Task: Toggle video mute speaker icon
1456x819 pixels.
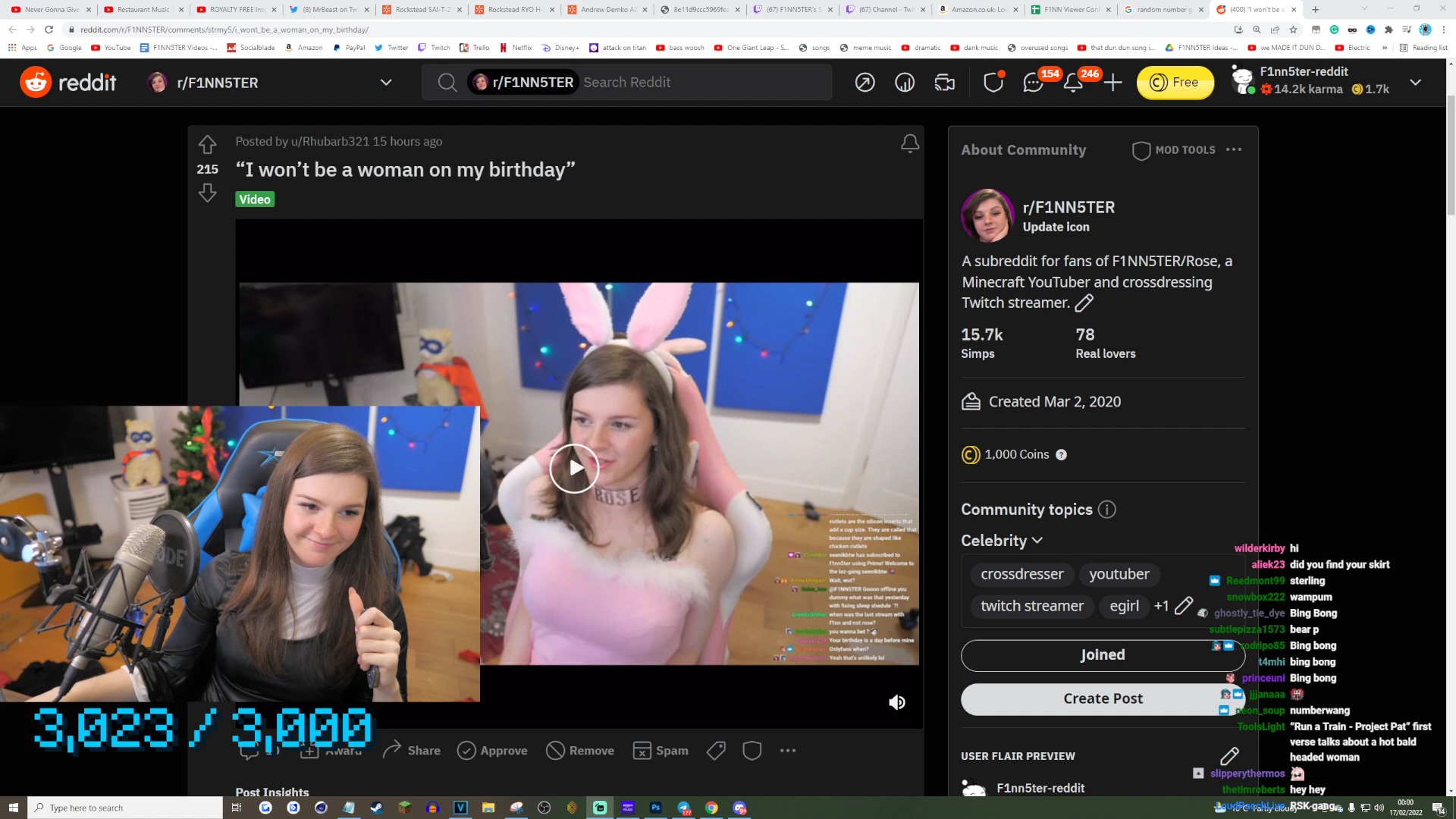Action: 897,702
